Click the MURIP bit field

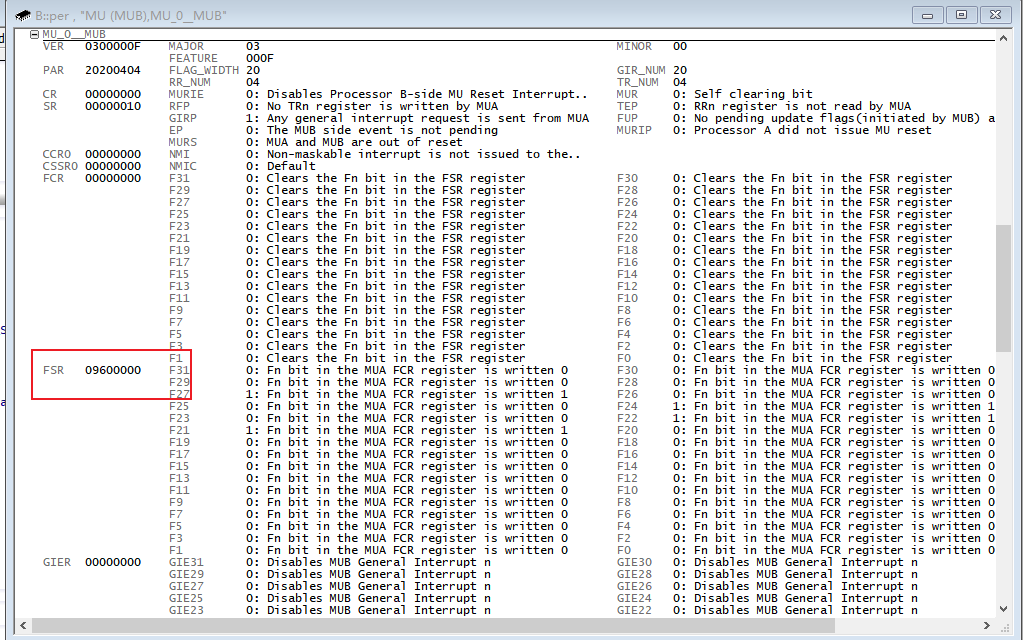coord(774,130)
